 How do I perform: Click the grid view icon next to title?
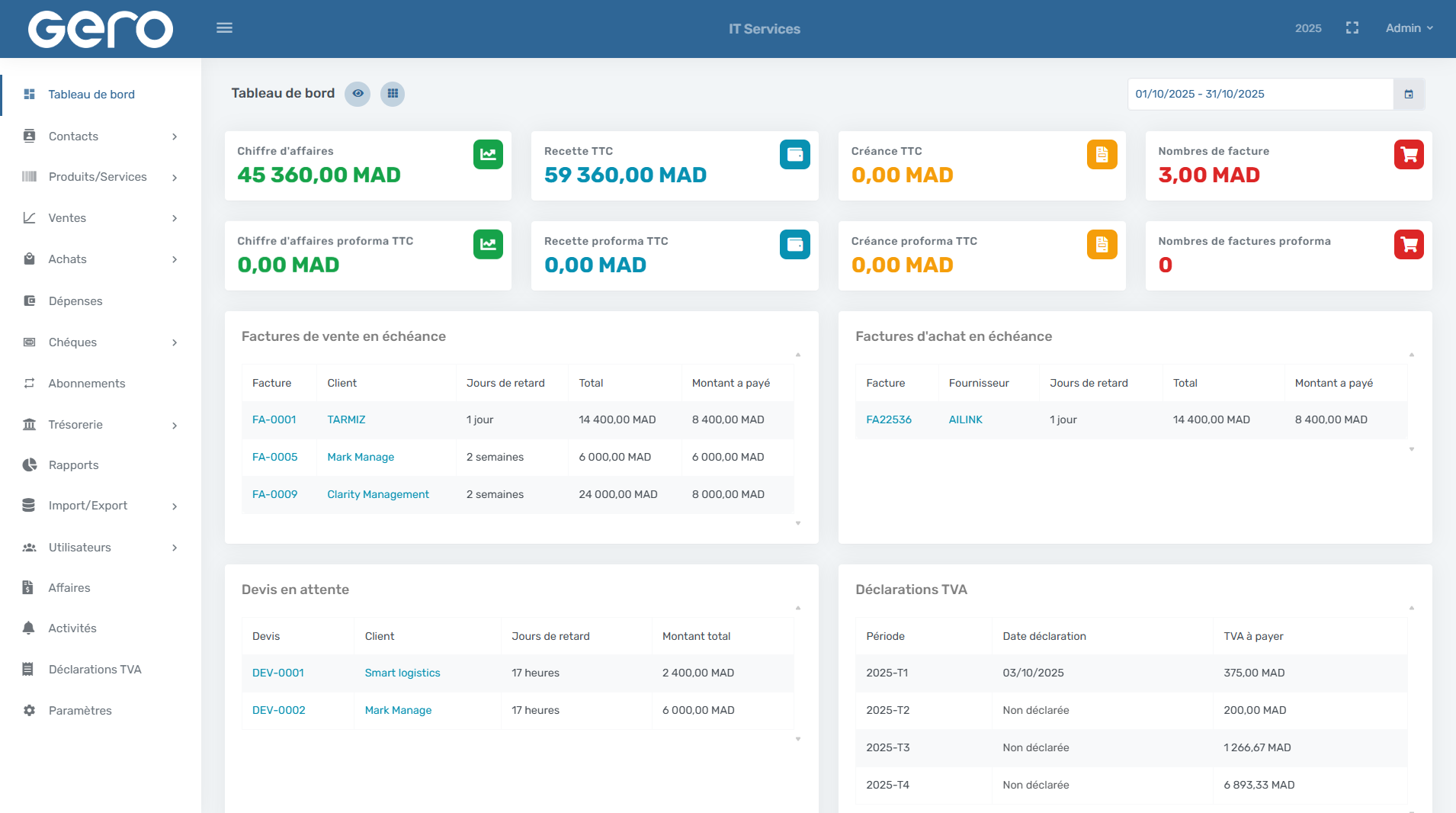coord(393,94)
